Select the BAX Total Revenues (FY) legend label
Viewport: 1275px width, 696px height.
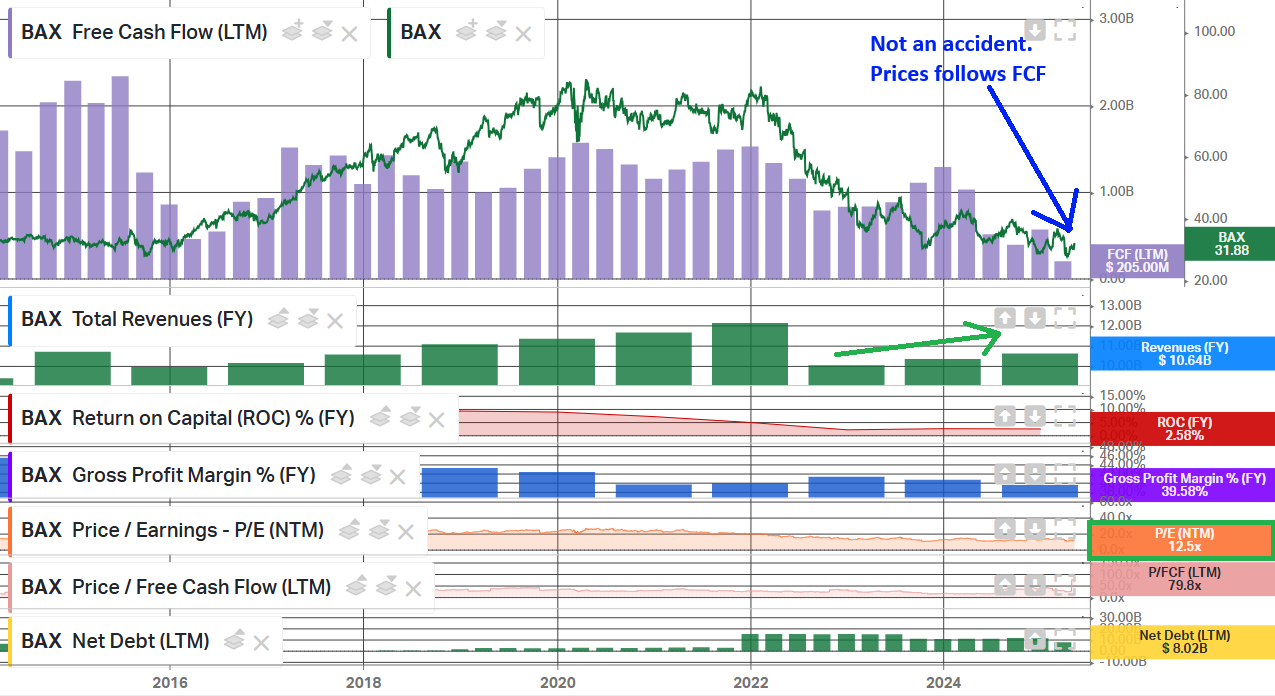pos(137,319)
